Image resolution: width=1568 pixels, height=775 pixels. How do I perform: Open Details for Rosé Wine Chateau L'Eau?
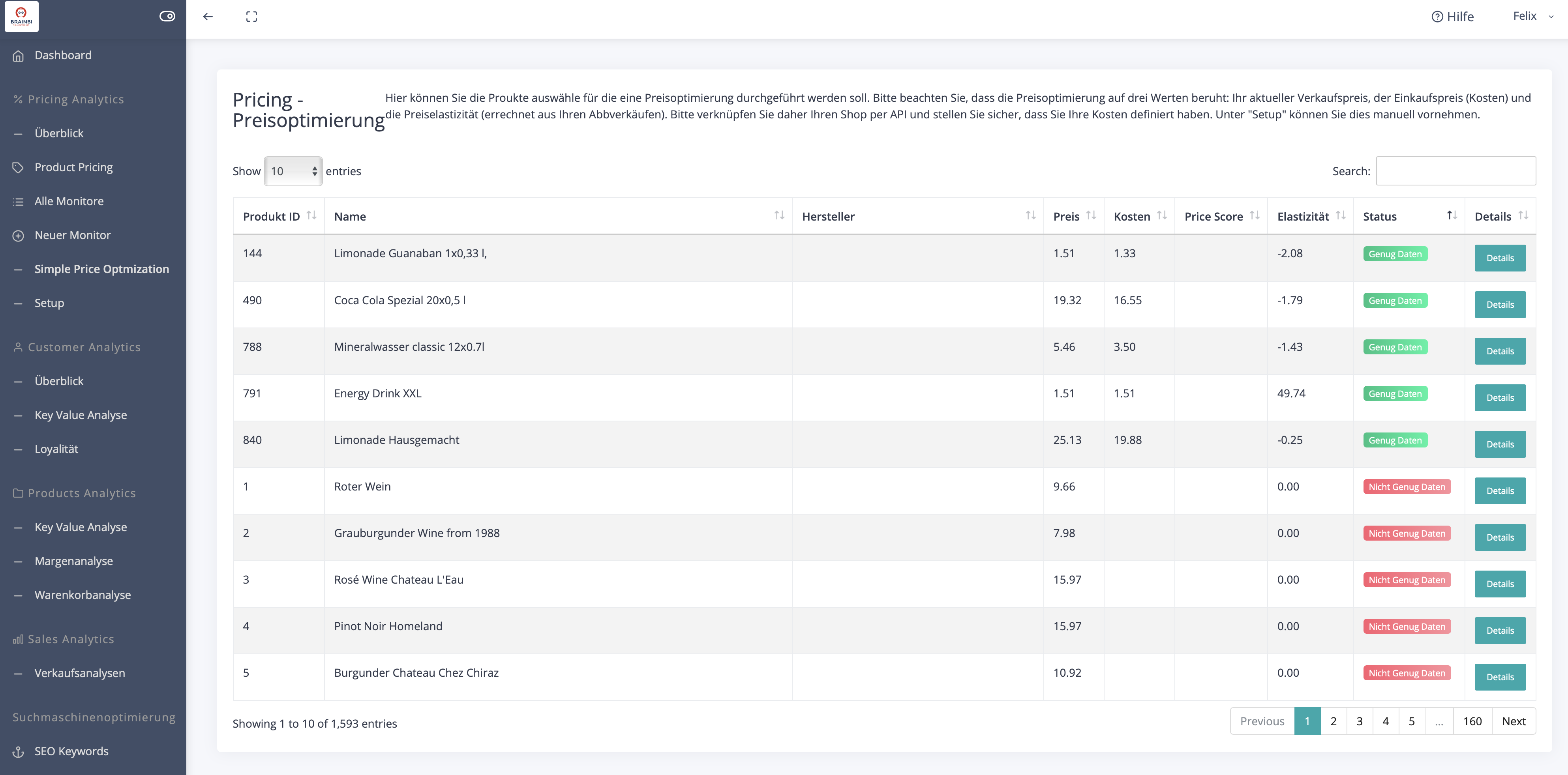(1500, 584)
